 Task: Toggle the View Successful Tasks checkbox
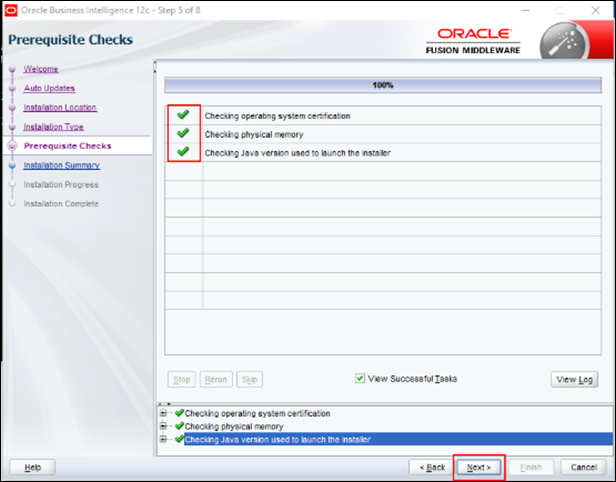359,378
